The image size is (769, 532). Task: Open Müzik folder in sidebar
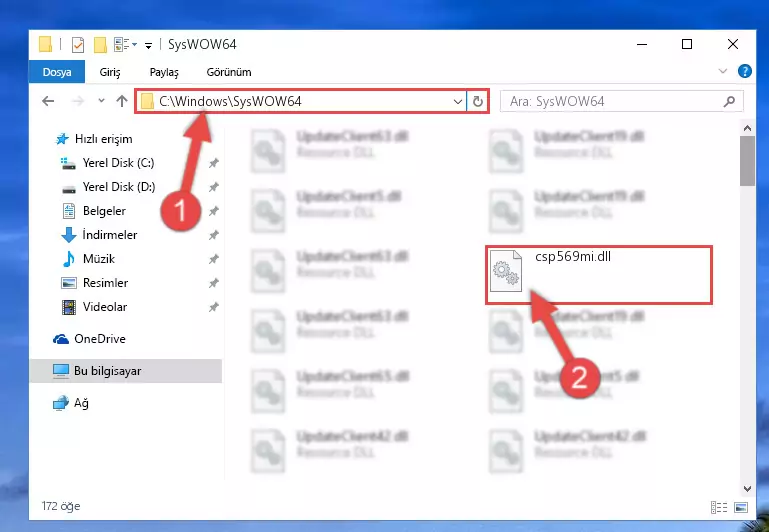[x=99, y=259]
